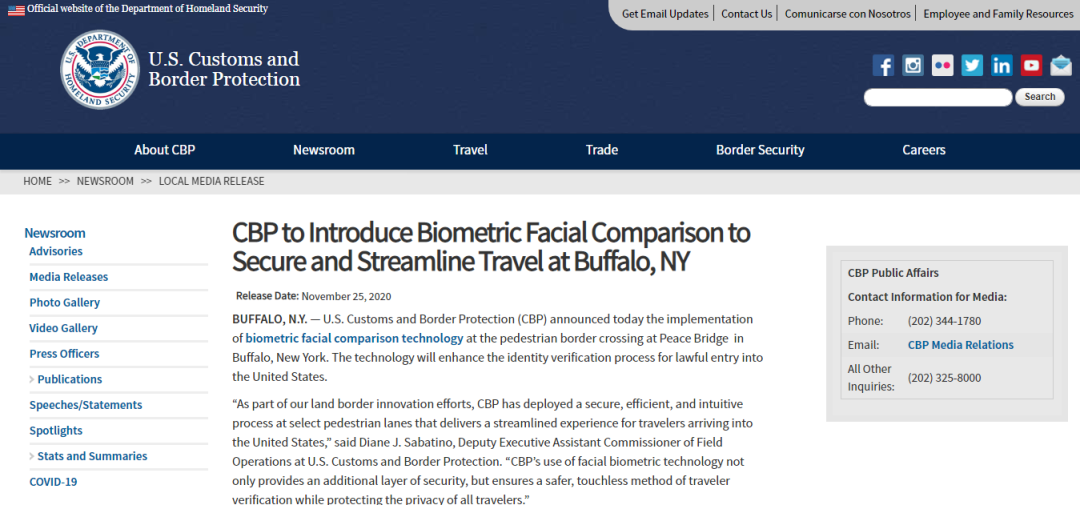This screenshot has height=505, width=1080.
Task: Click the email envelope icon
Action: (x=1061, y=65)
